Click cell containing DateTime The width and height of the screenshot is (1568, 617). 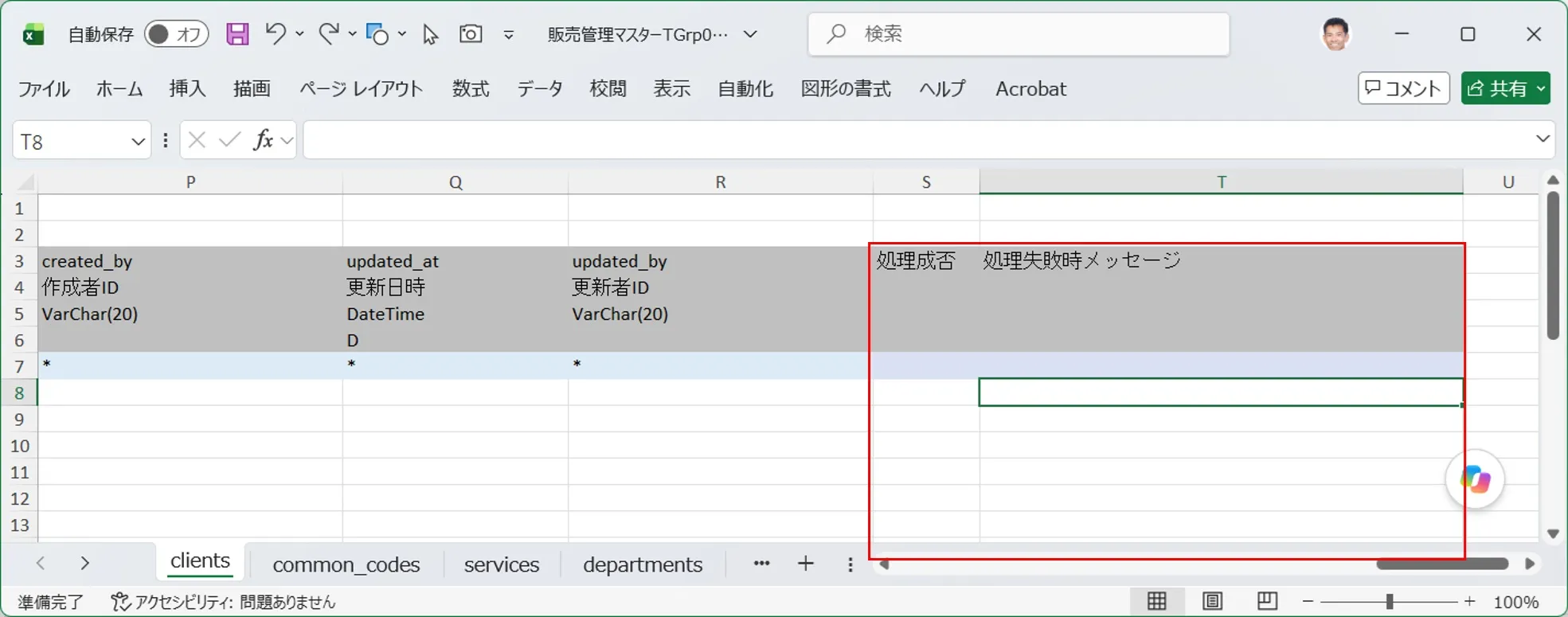click(x=456, y=314)
